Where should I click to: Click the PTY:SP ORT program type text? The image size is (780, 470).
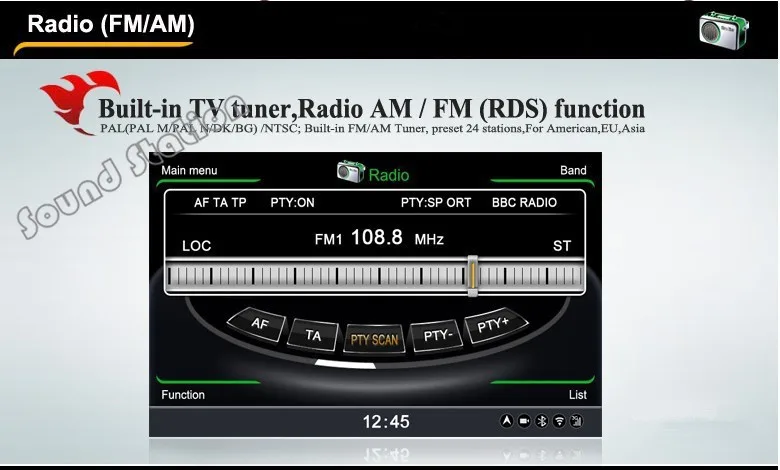click(x=436, y=202)
